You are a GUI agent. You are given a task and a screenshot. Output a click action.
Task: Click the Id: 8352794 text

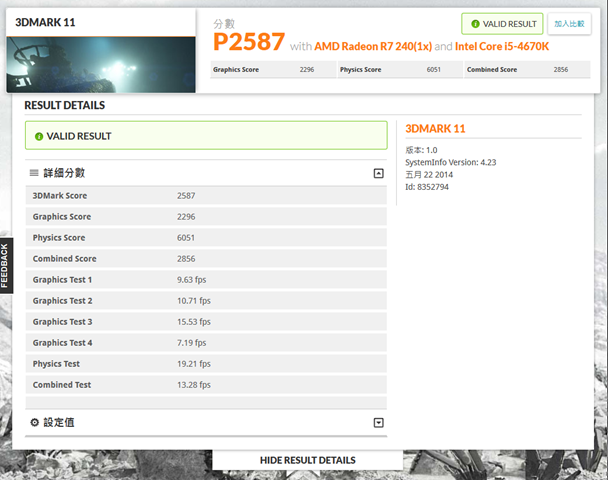point(427,187)
